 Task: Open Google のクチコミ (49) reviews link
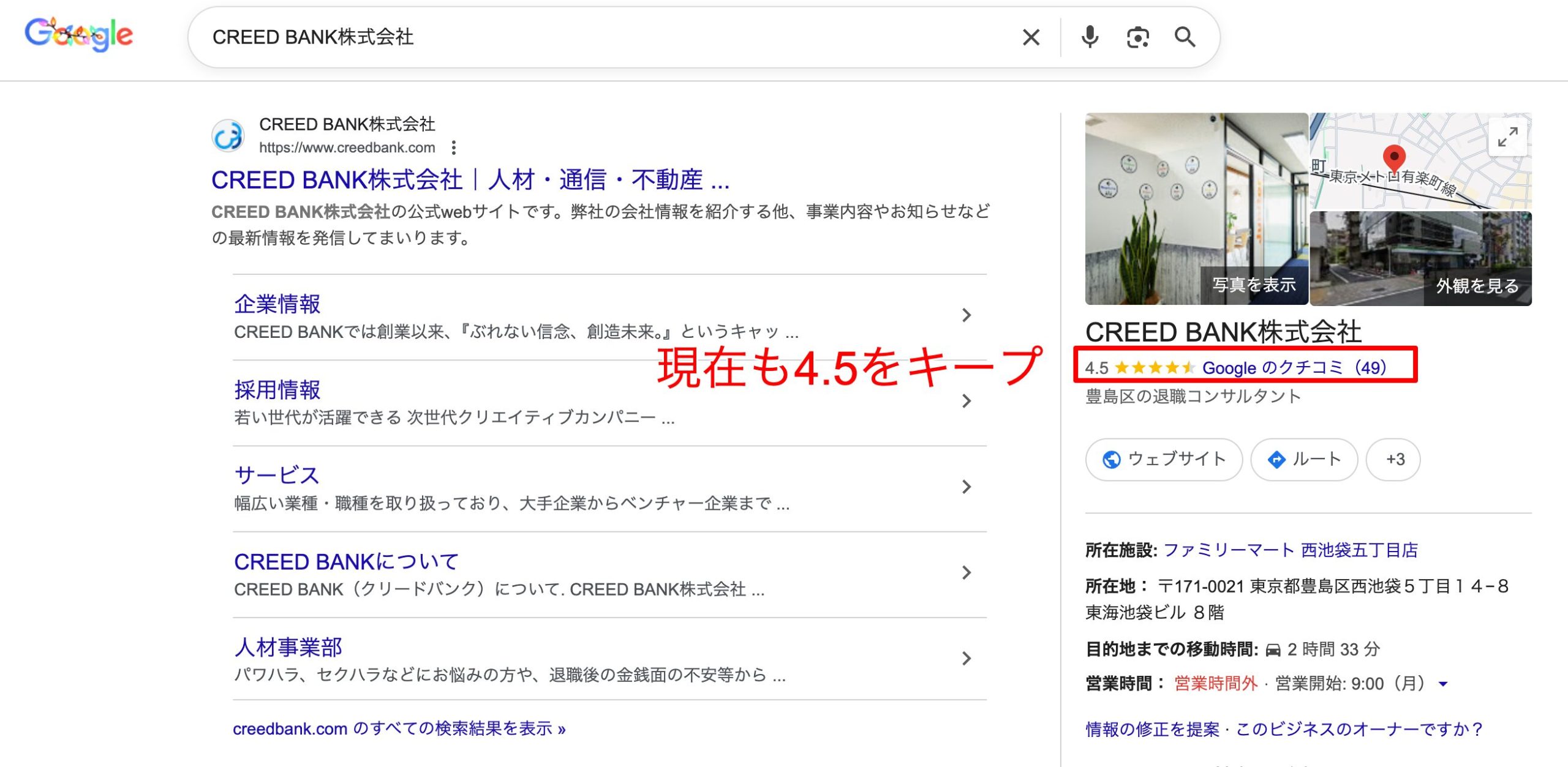(x=1294, y=368)
